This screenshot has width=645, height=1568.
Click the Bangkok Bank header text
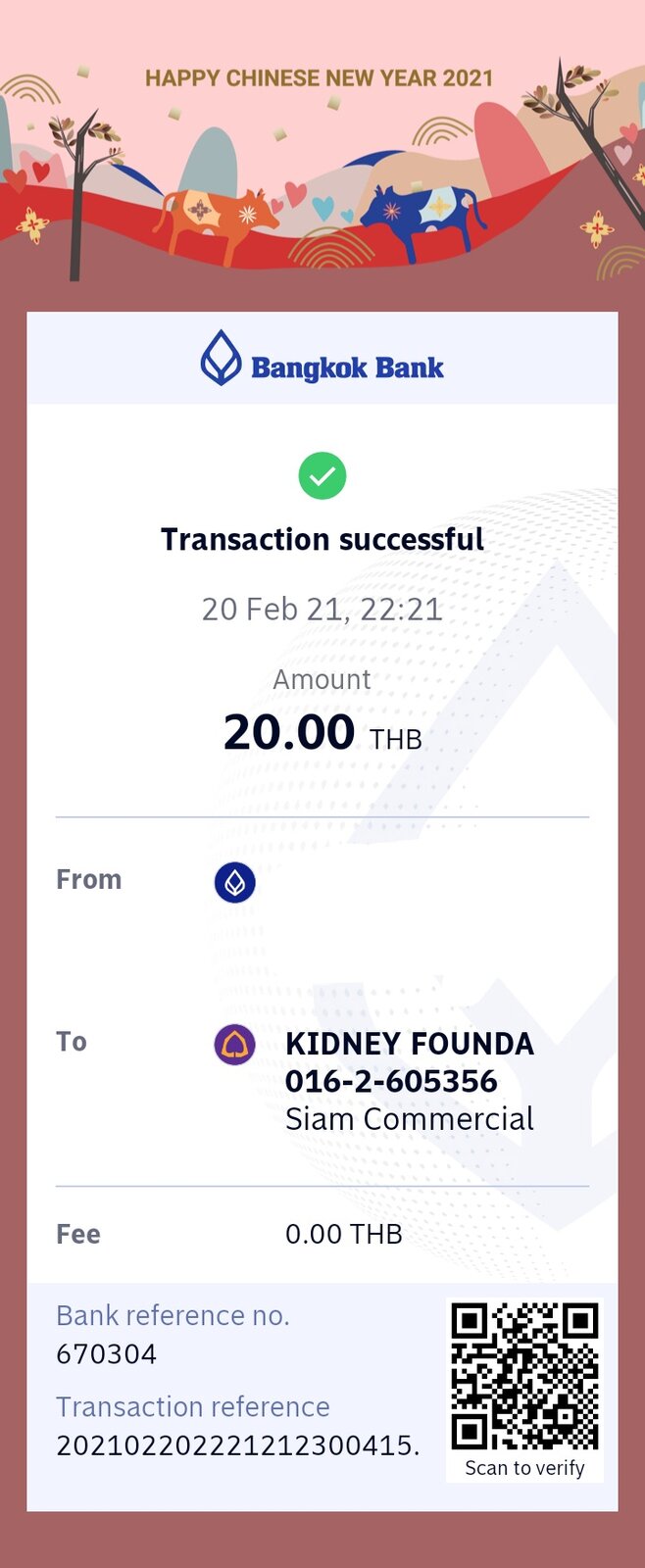point(347,367)
